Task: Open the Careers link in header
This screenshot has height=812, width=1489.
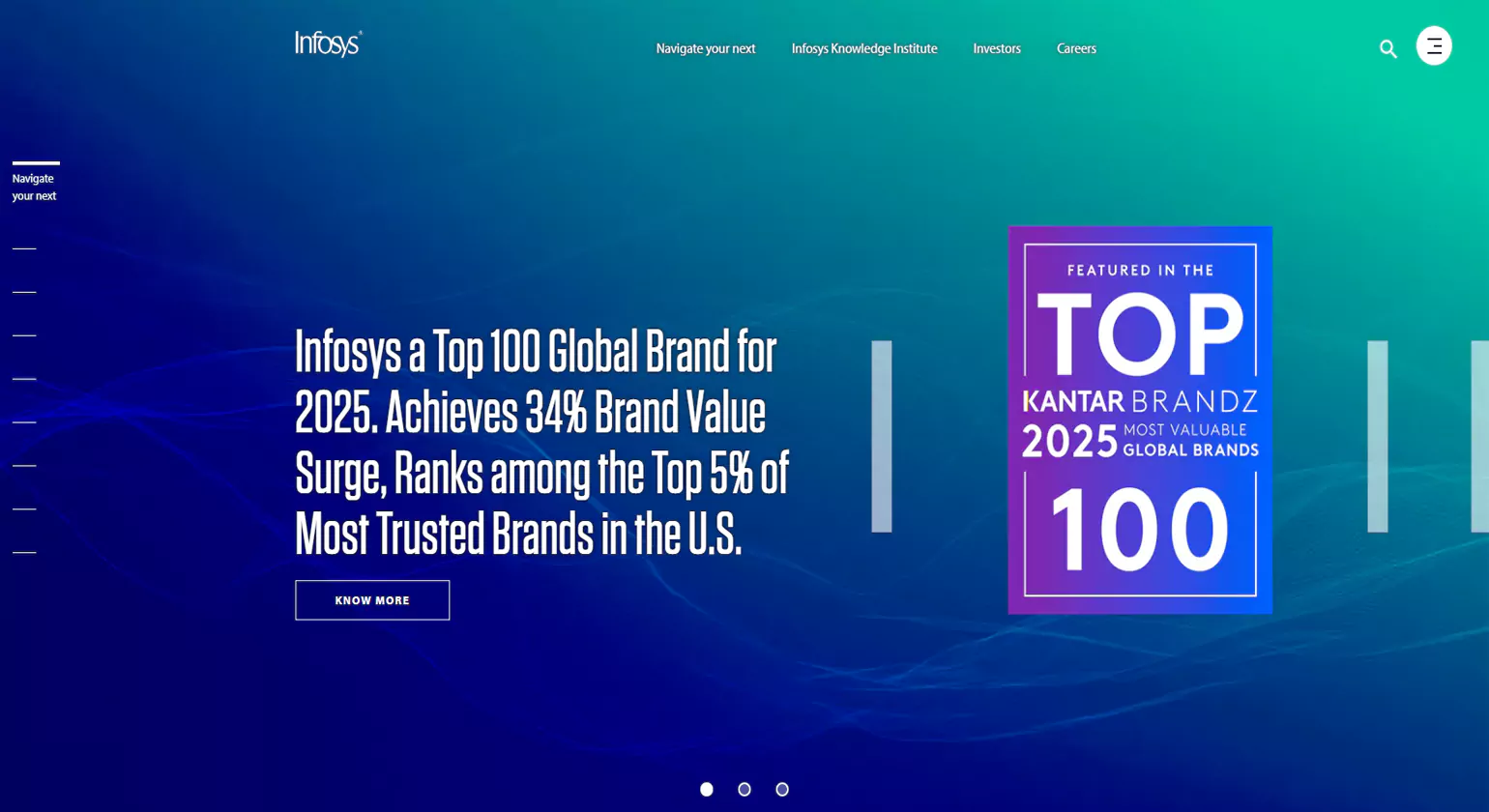Action: [x=1075, y=48]
